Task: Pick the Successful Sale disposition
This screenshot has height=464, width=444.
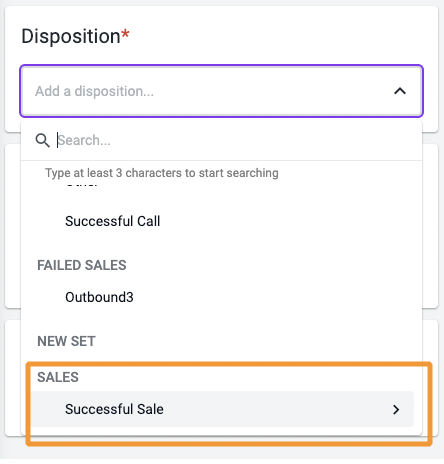Action: [x=114, y=409]
